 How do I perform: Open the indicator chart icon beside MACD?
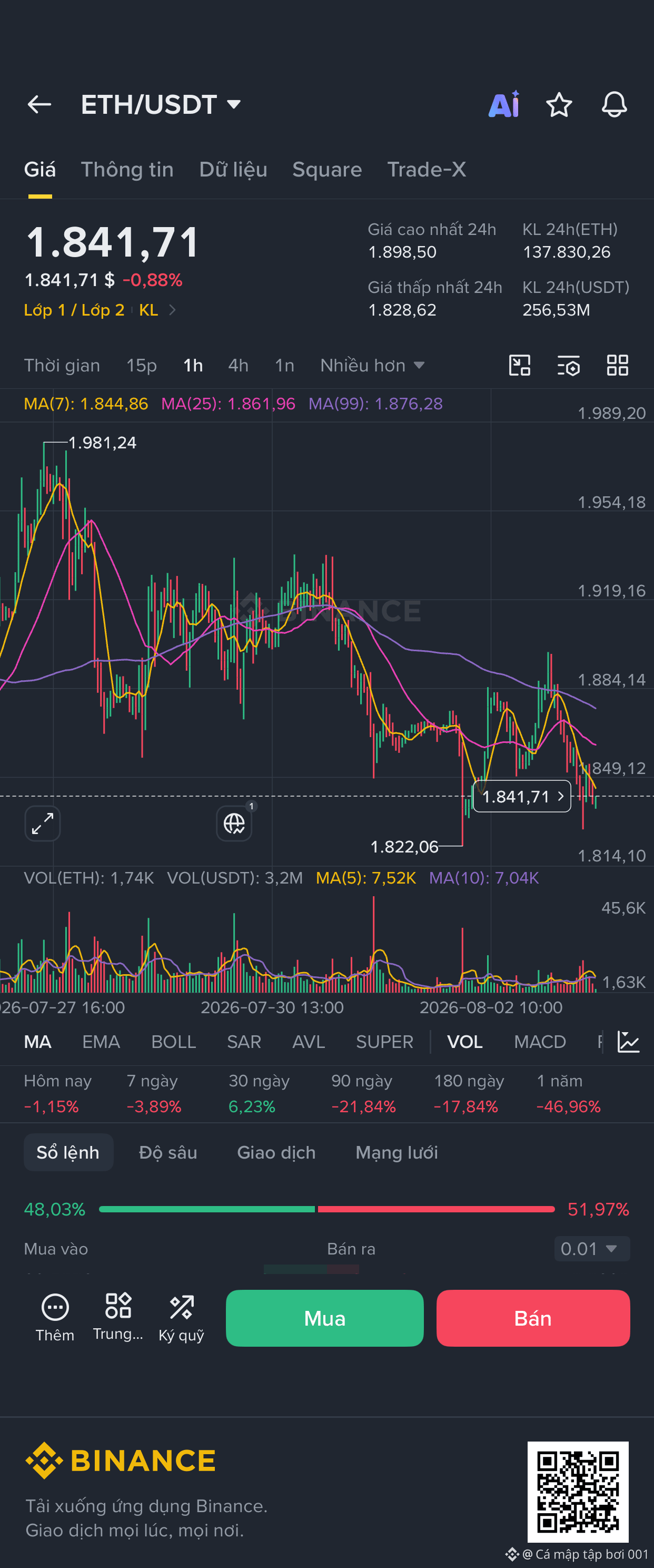point(628,1042)
